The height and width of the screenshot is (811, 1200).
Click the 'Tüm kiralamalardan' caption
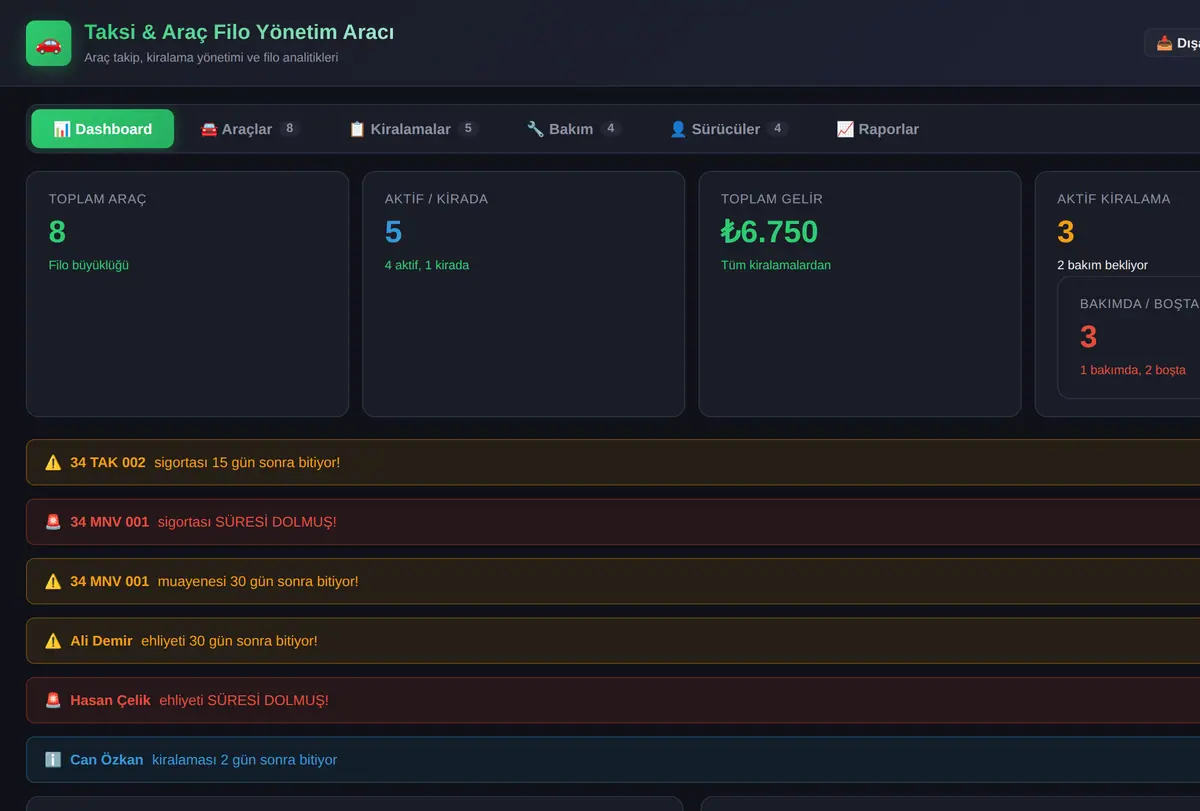(776, 265)
